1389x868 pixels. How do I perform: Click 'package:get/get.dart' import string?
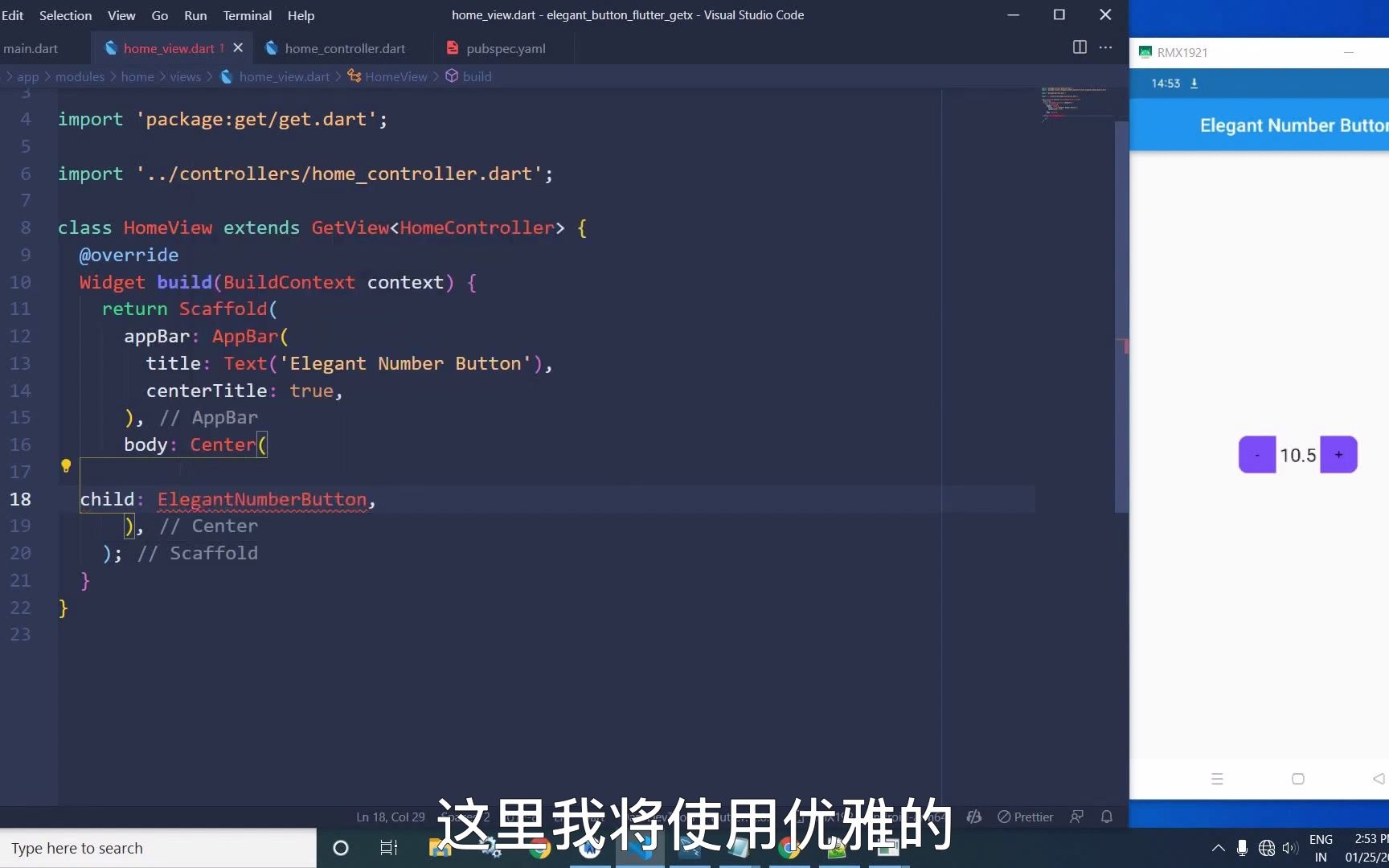coord(256,119)
